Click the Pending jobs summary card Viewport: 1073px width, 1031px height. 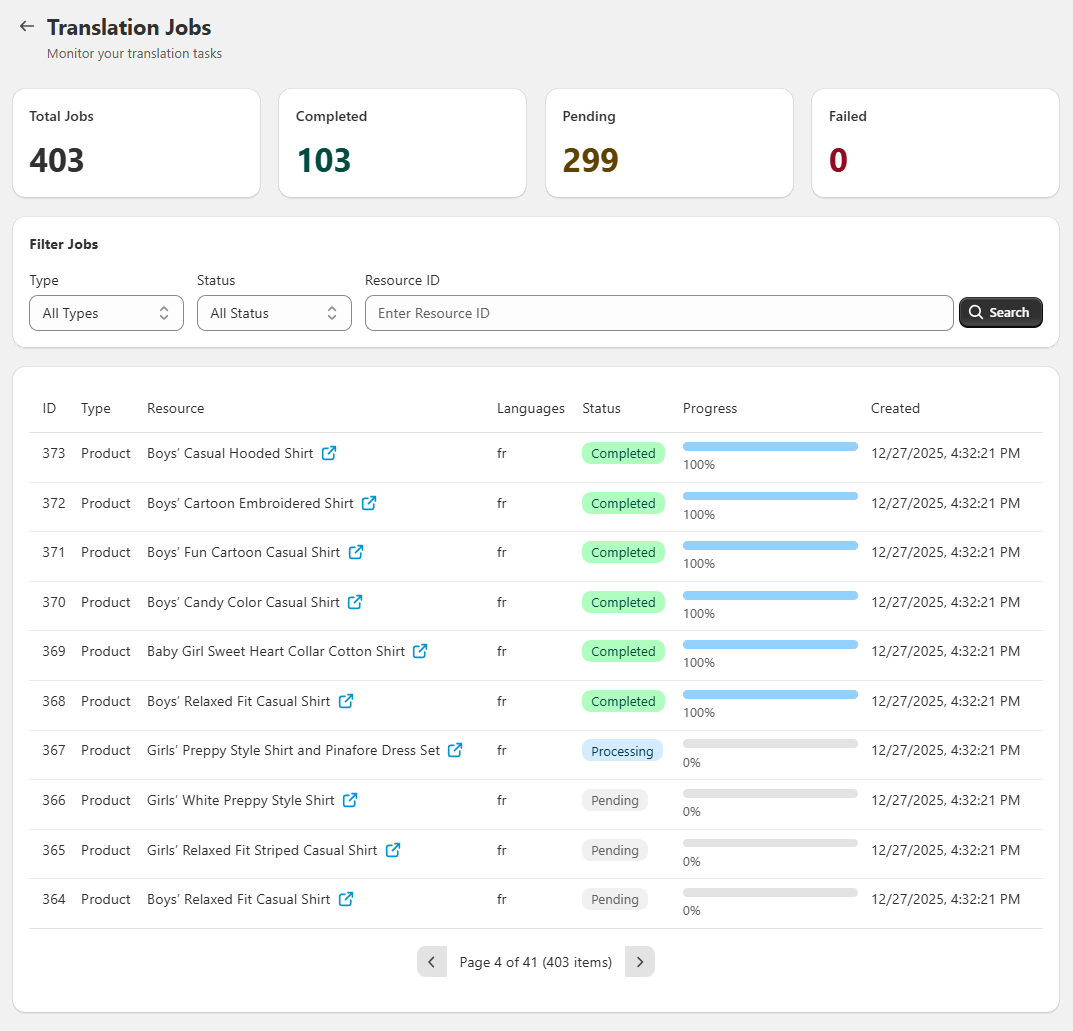pos(669,143)
